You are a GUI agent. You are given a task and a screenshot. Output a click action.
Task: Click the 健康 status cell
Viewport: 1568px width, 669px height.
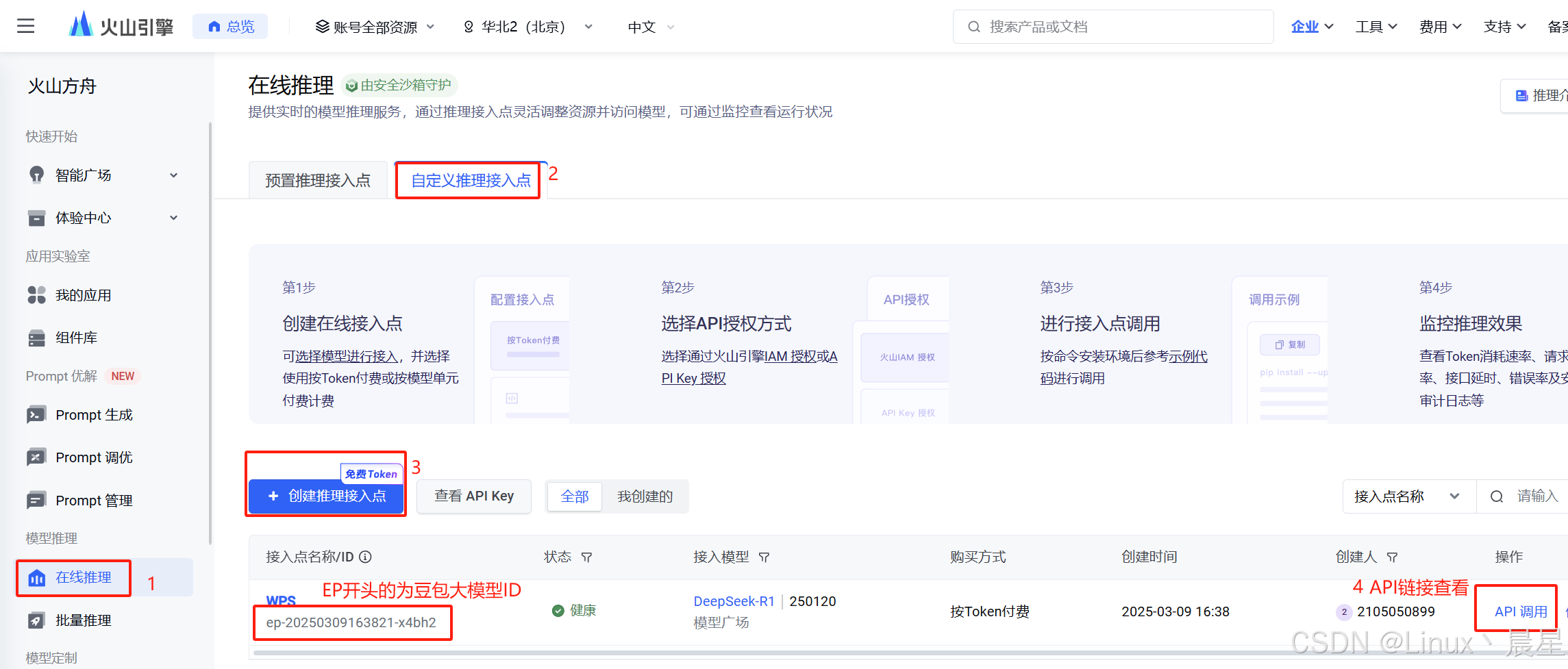(x=574, y=610)
